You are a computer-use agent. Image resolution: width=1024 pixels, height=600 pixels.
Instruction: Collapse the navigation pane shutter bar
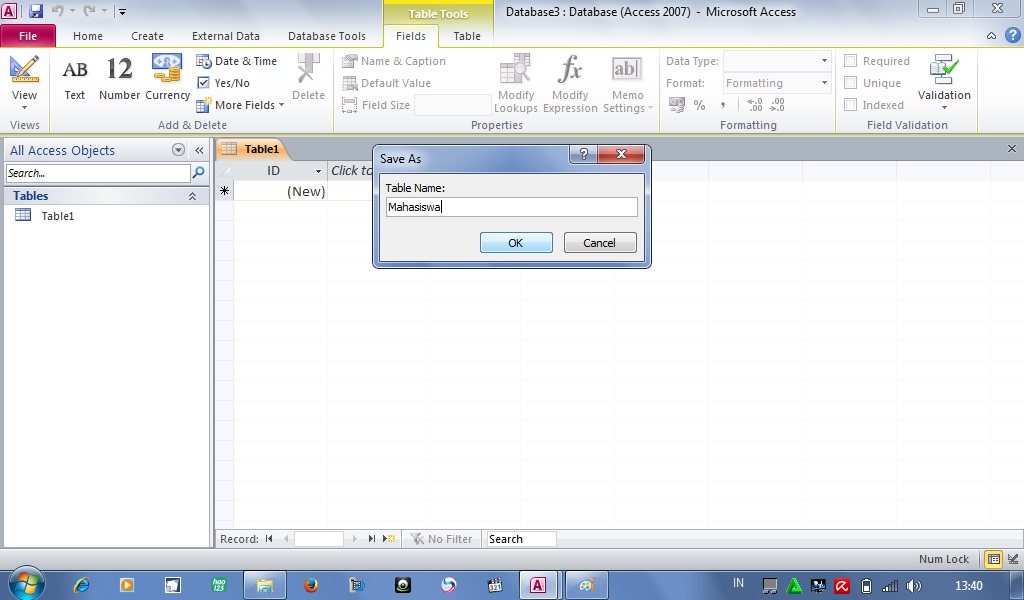click(x=199, y=150)
